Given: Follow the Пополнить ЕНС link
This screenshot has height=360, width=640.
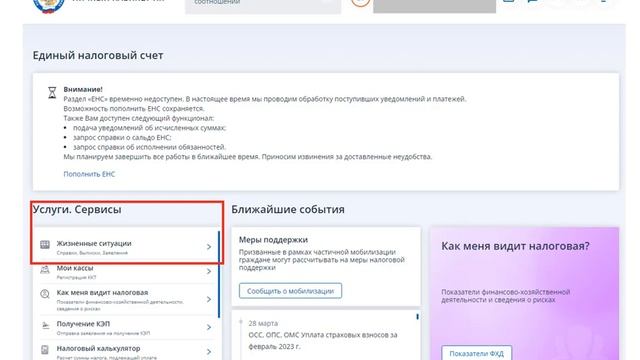Looking at the screenshot, I should pos(89,174).
